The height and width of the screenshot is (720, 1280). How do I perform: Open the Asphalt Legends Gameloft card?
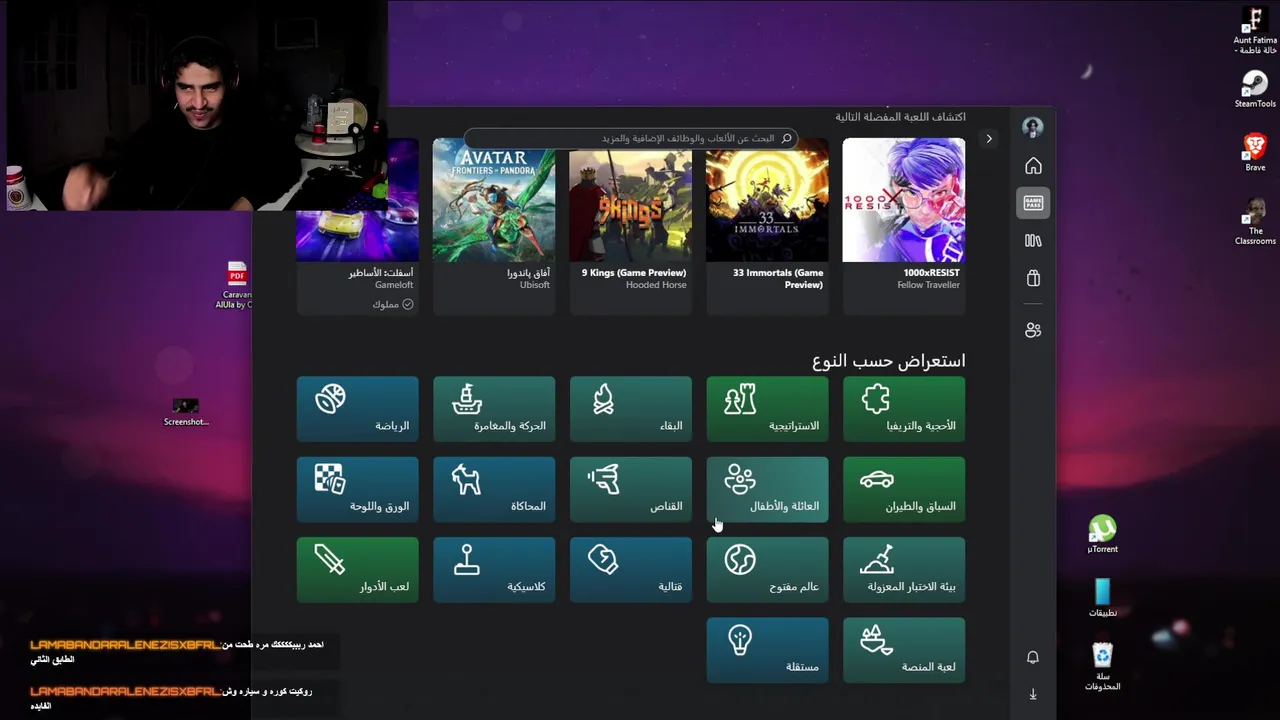(x=357, y=226)
